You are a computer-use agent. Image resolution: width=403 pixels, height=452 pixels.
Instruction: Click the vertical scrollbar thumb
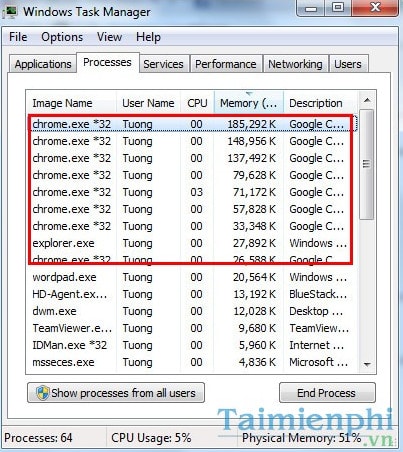tap(367, 164)
